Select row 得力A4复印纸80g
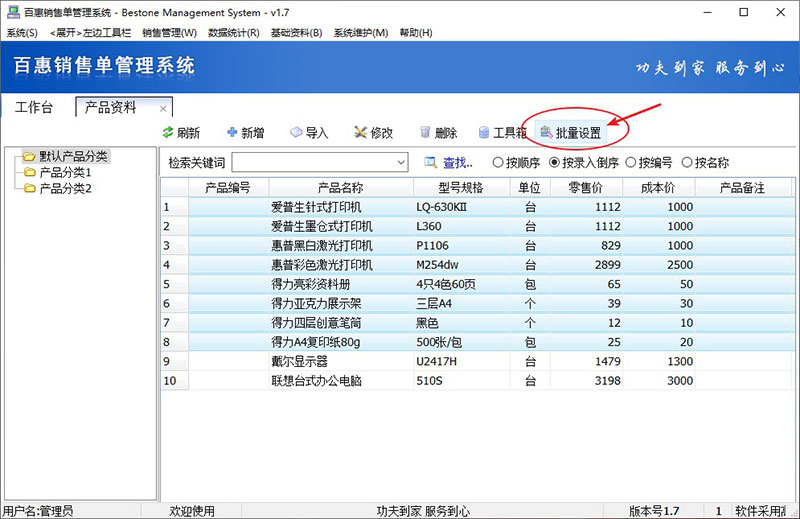Viewport: 800px width, 519px height. [478, 342]
